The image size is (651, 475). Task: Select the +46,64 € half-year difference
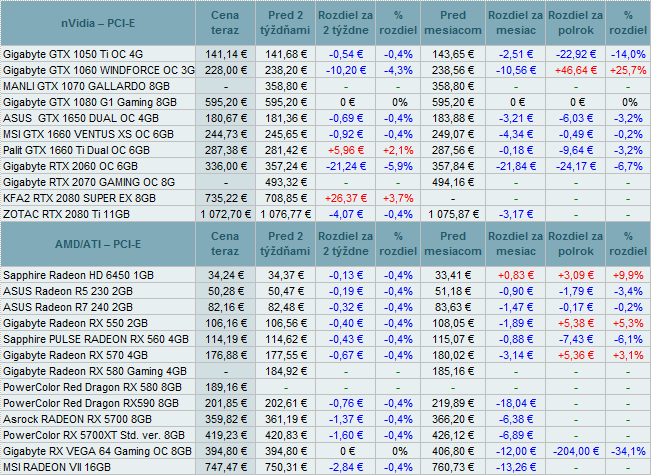pos(576,70)
